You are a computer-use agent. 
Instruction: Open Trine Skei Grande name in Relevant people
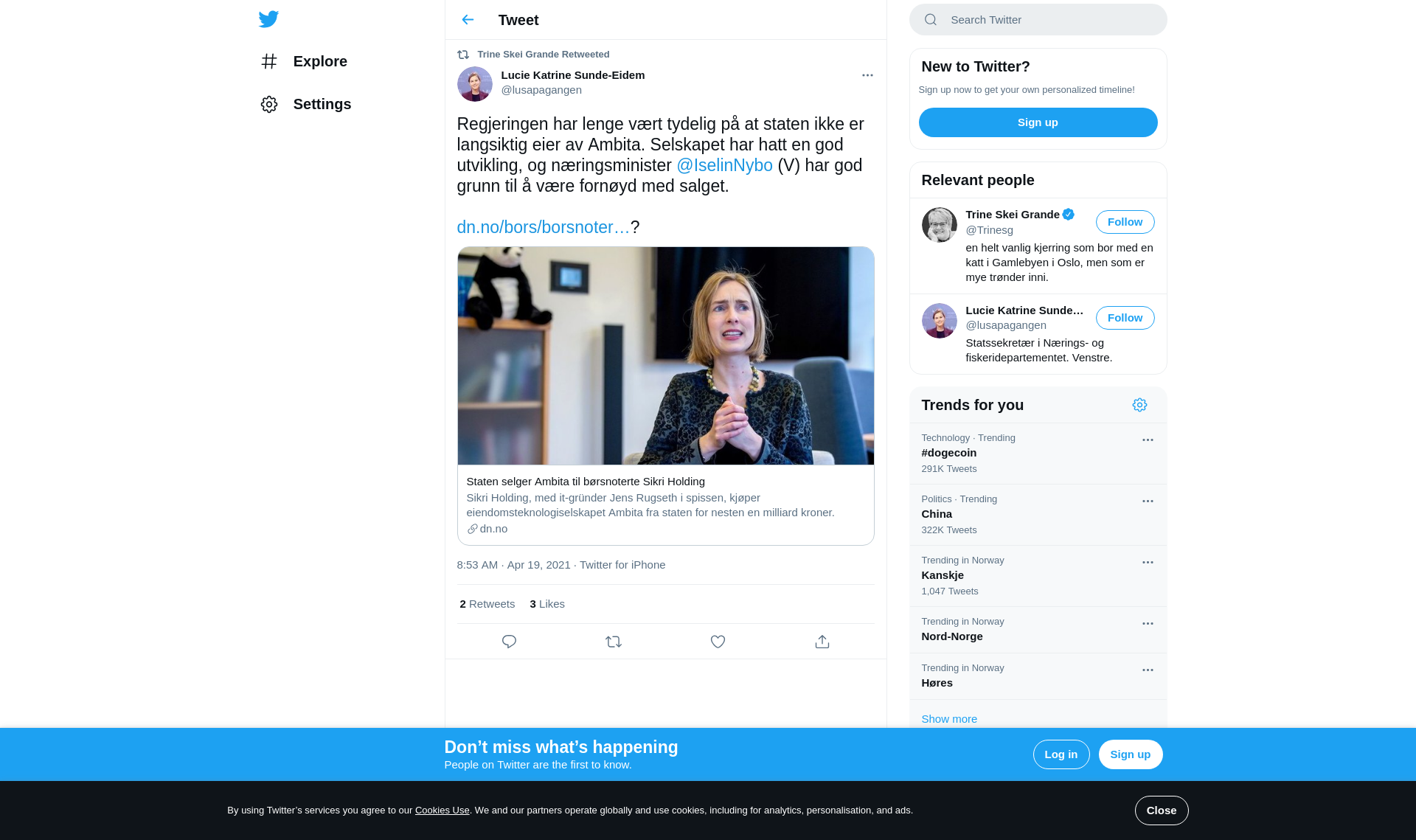[1013, 215]
